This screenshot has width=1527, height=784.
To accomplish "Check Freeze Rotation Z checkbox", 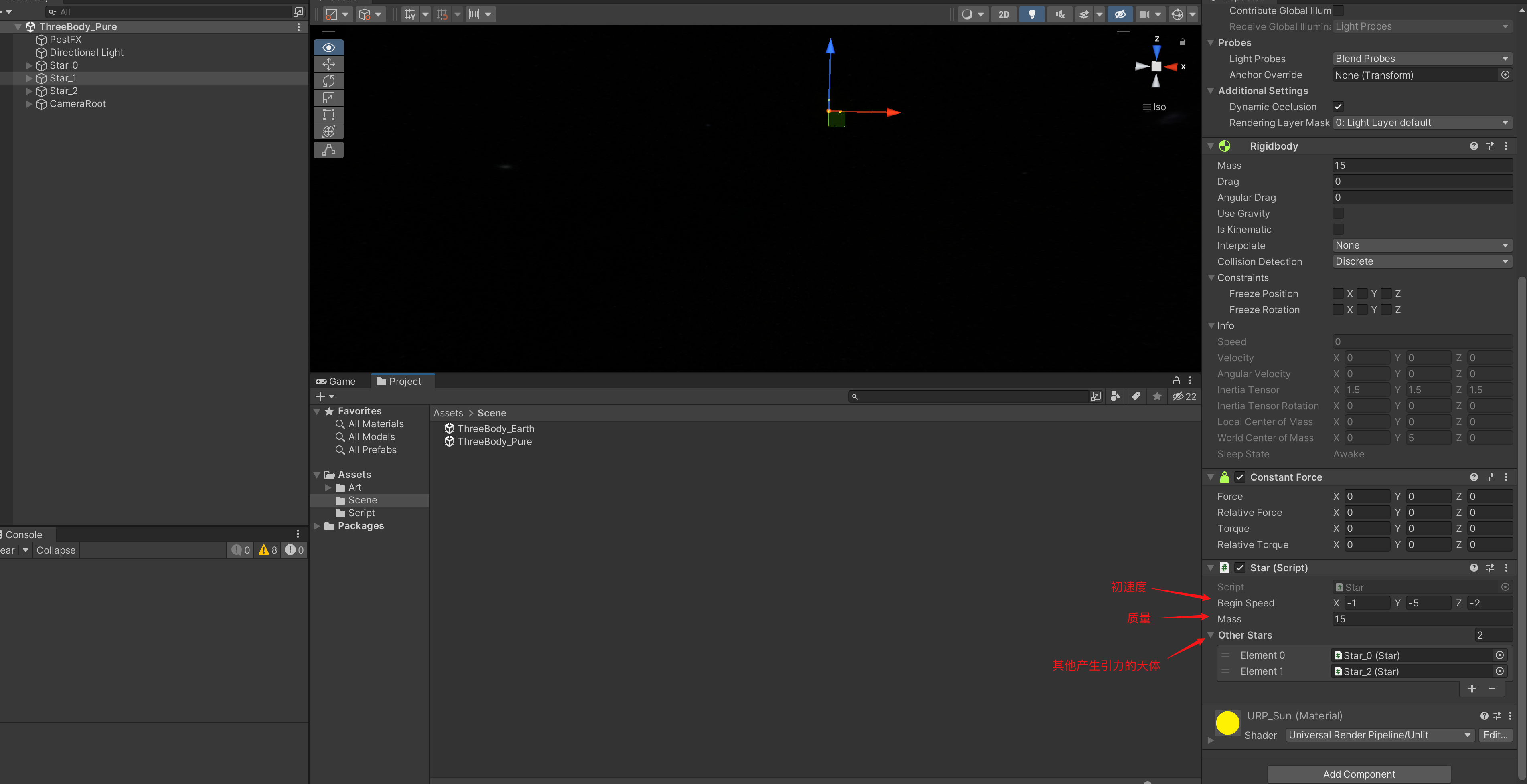I will [1387, 309].
